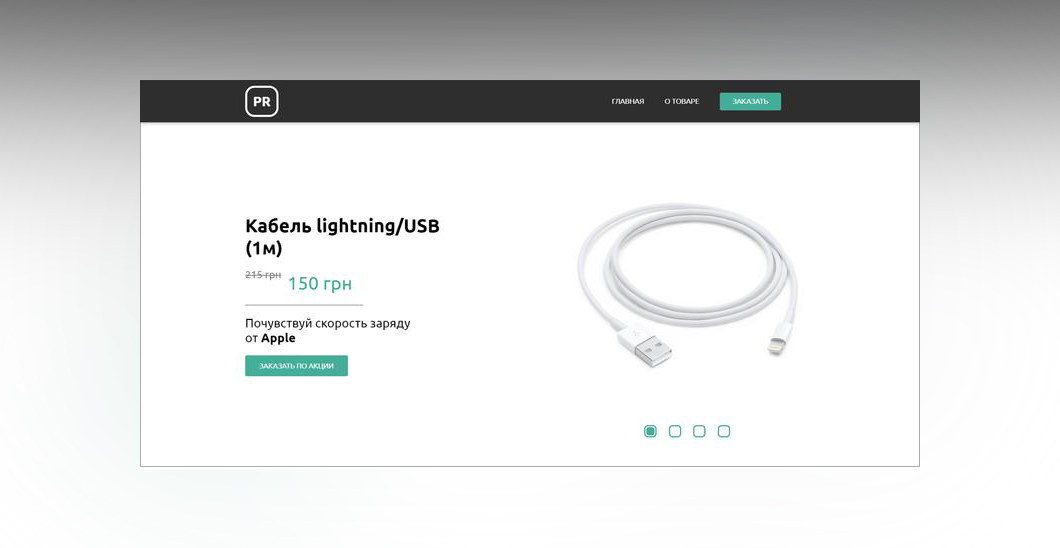Click the crossed-out 215 грн price
Viewport: 1060px width, 548px height.
click(263, 275)
